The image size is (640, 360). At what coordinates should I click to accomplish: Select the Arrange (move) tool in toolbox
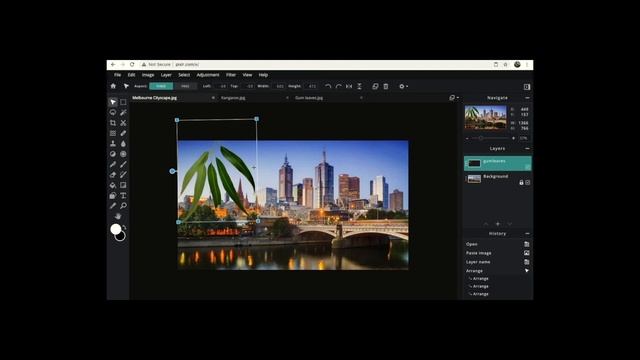coord(113,102)
